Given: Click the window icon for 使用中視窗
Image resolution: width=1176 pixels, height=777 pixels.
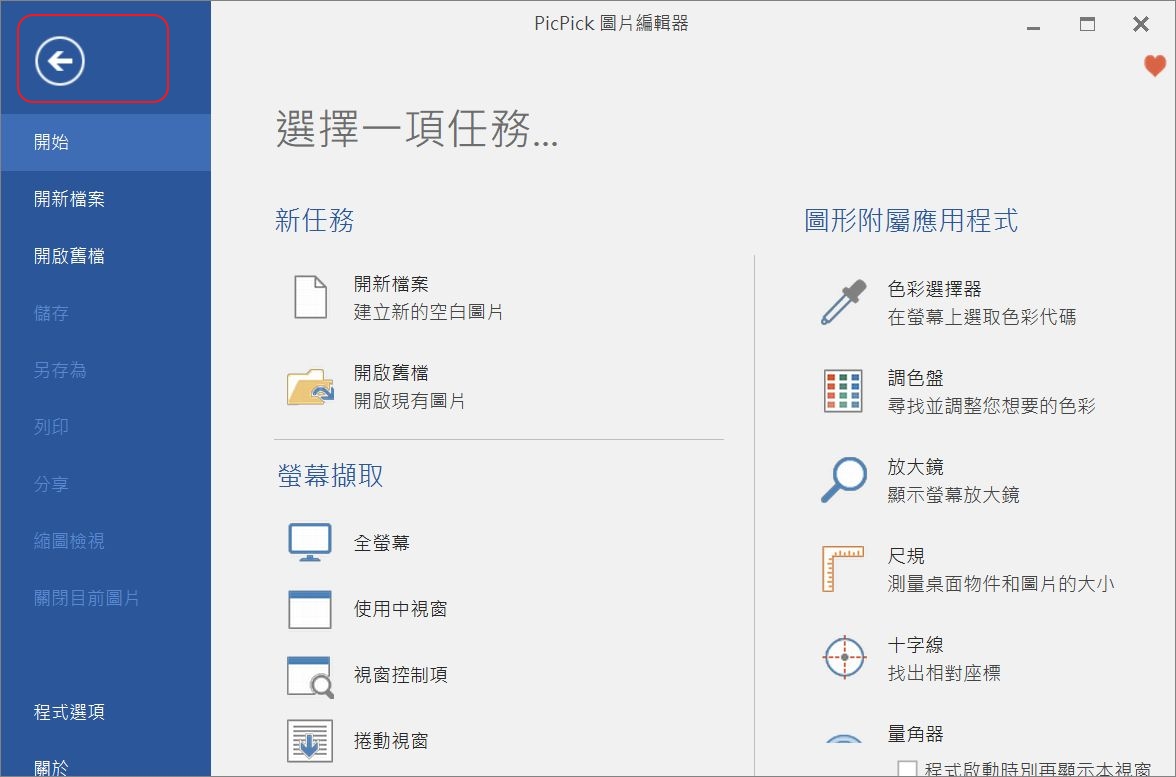Looking at the screenshot, I should pyautogui.click(x=310, y=608).
